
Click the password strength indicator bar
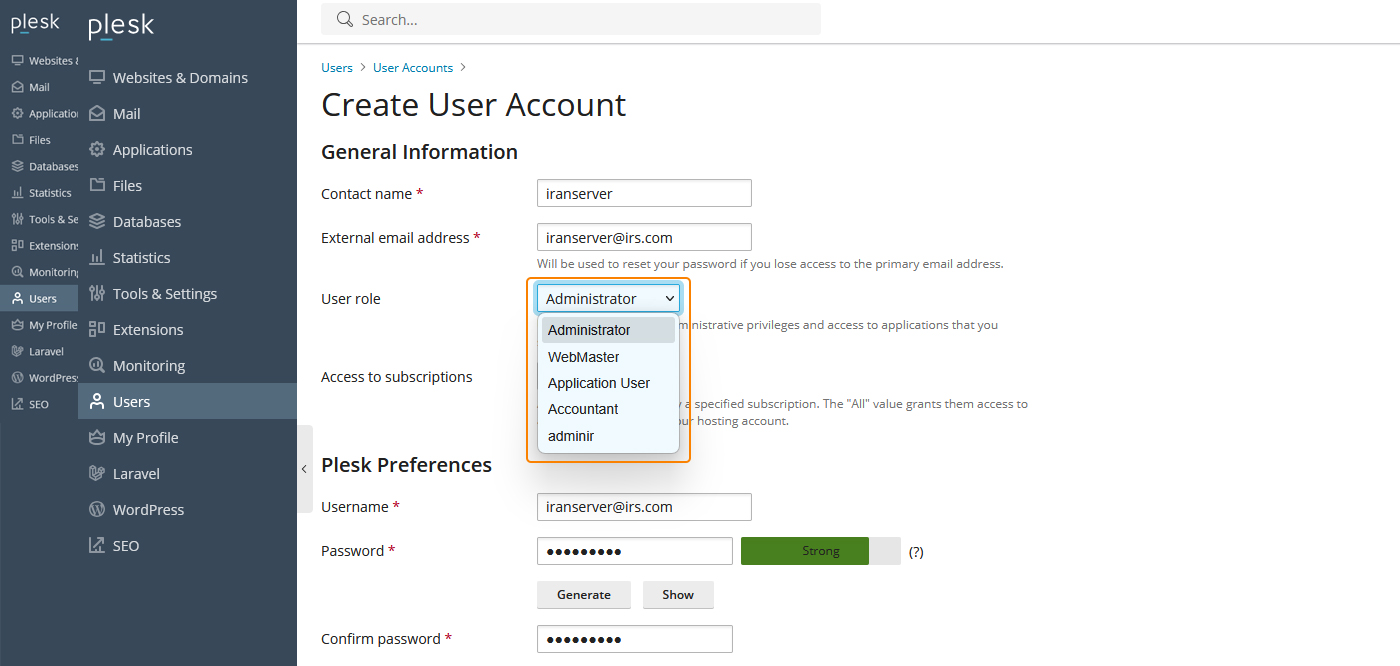coord(820,551)
